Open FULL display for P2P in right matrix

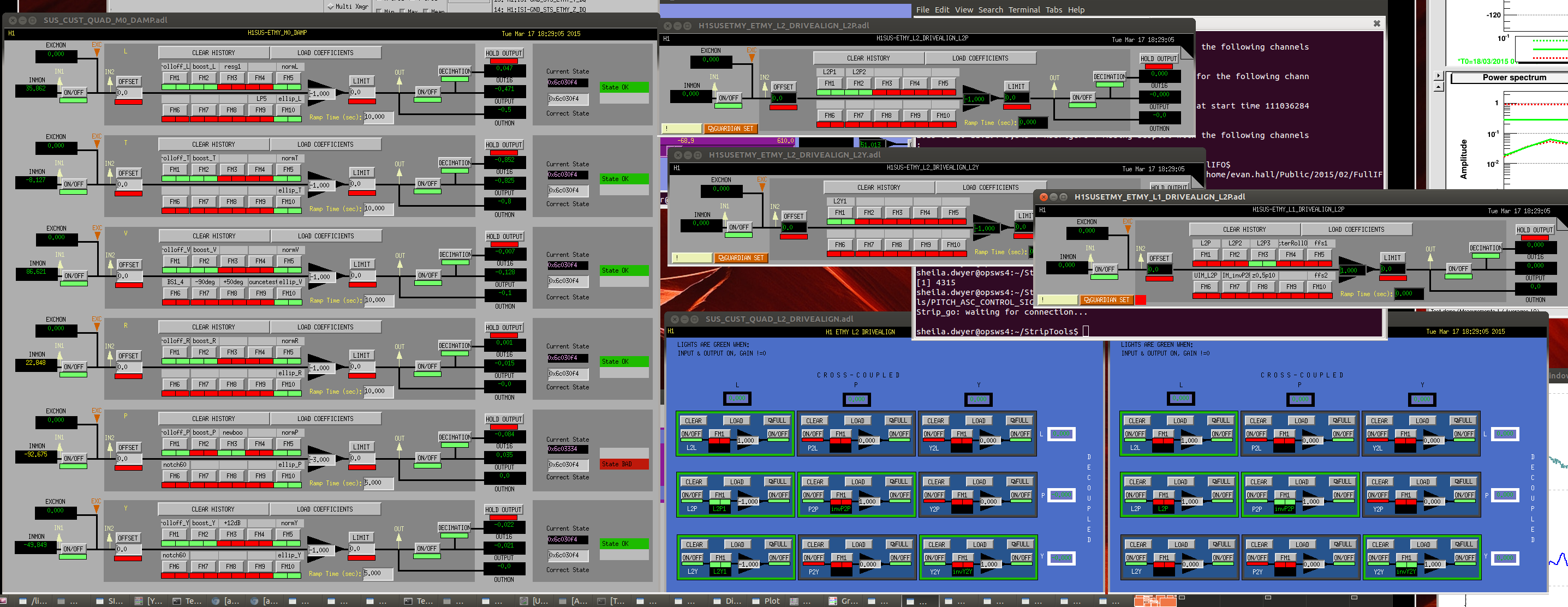1342,482
